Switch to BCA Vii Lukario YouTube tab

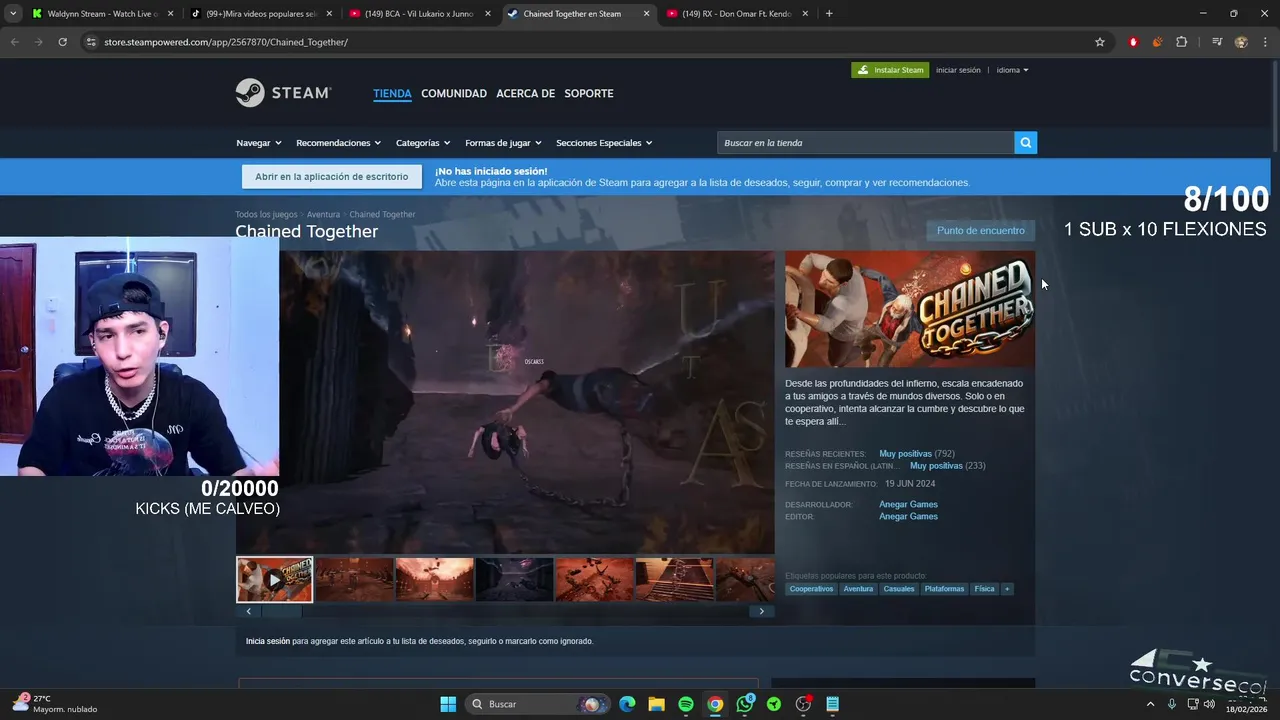tap(418, 14)
